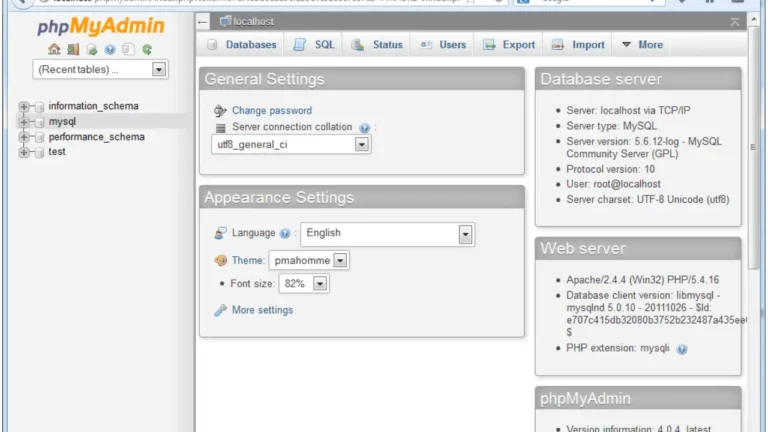Click the help icon beside PHP extension mysqli

(x=682, y=349)
